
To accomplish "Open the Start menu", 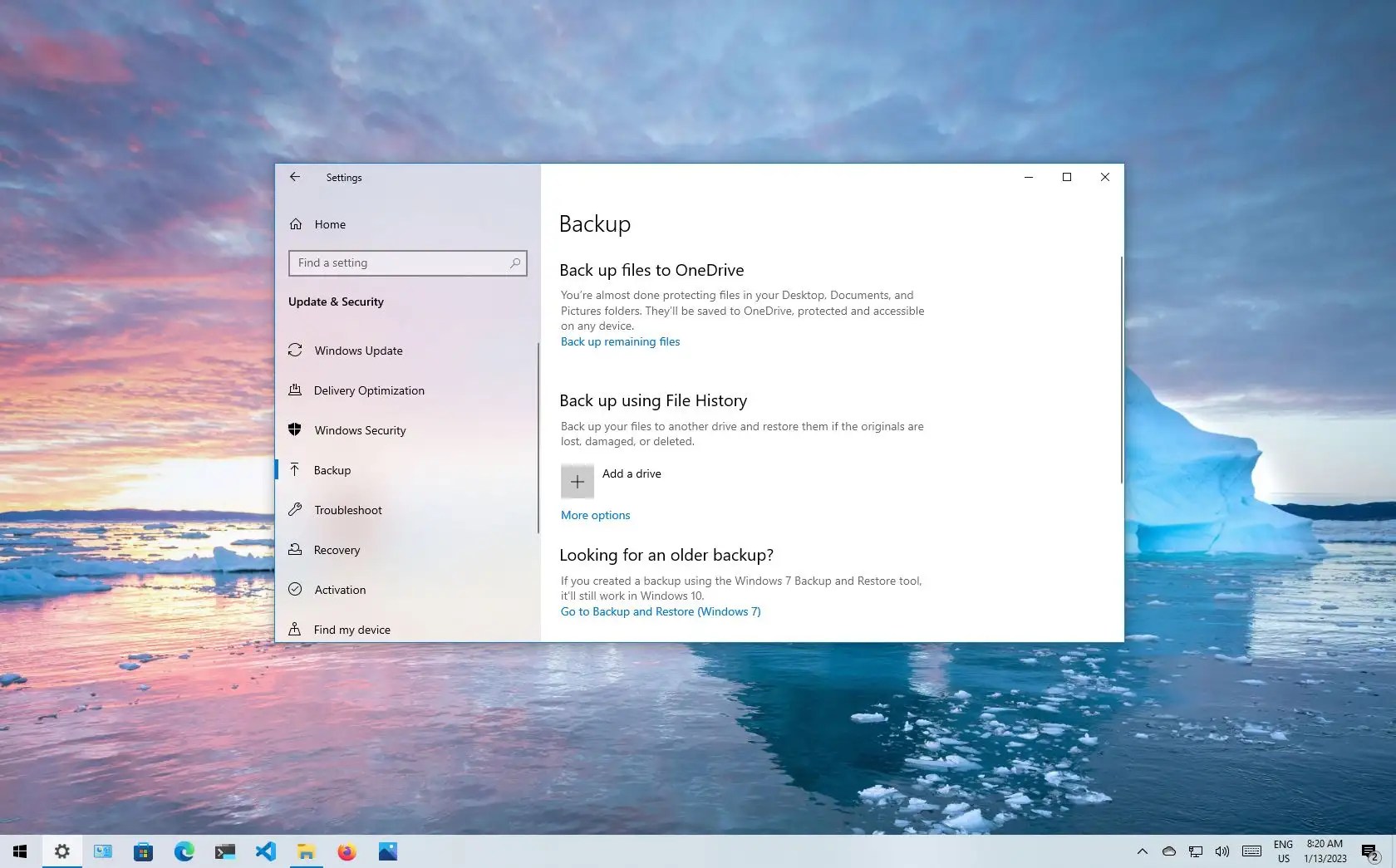I will pyautogui.click(x=20, y=851).
